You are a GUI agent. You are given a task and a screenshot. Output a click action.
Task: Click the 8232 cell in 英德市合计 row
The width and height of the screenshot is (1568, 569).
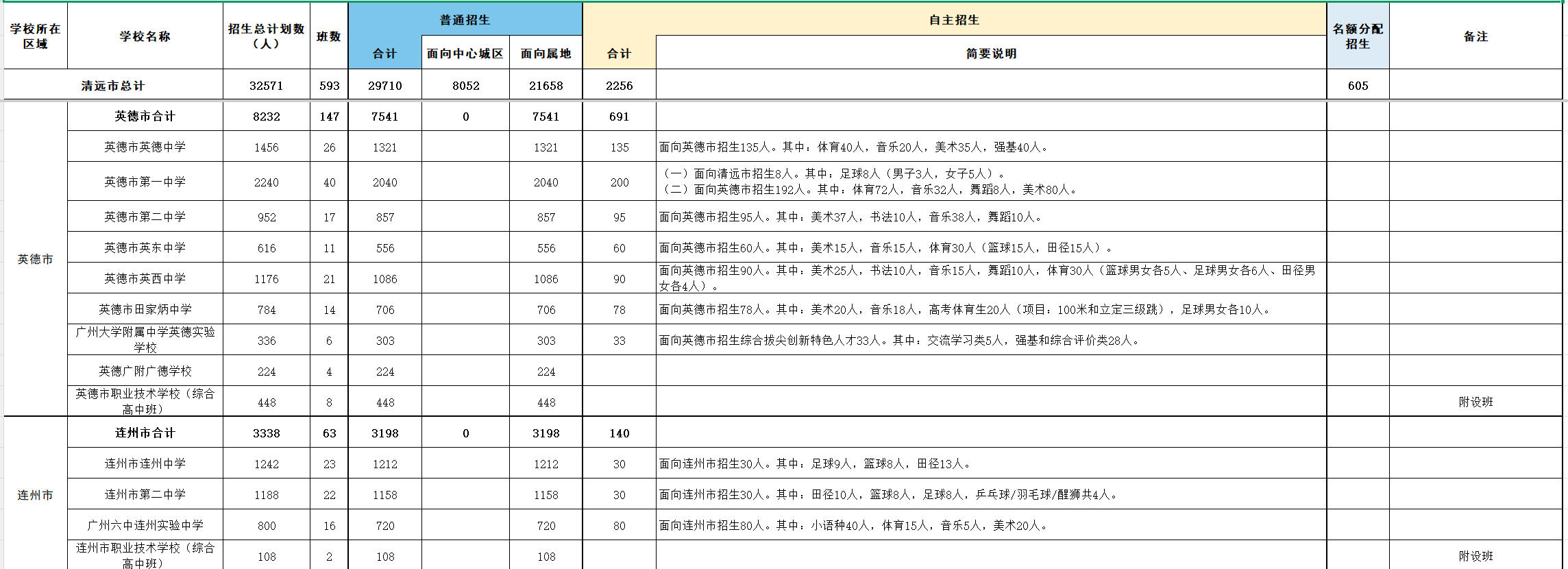(x=267, y=117)
